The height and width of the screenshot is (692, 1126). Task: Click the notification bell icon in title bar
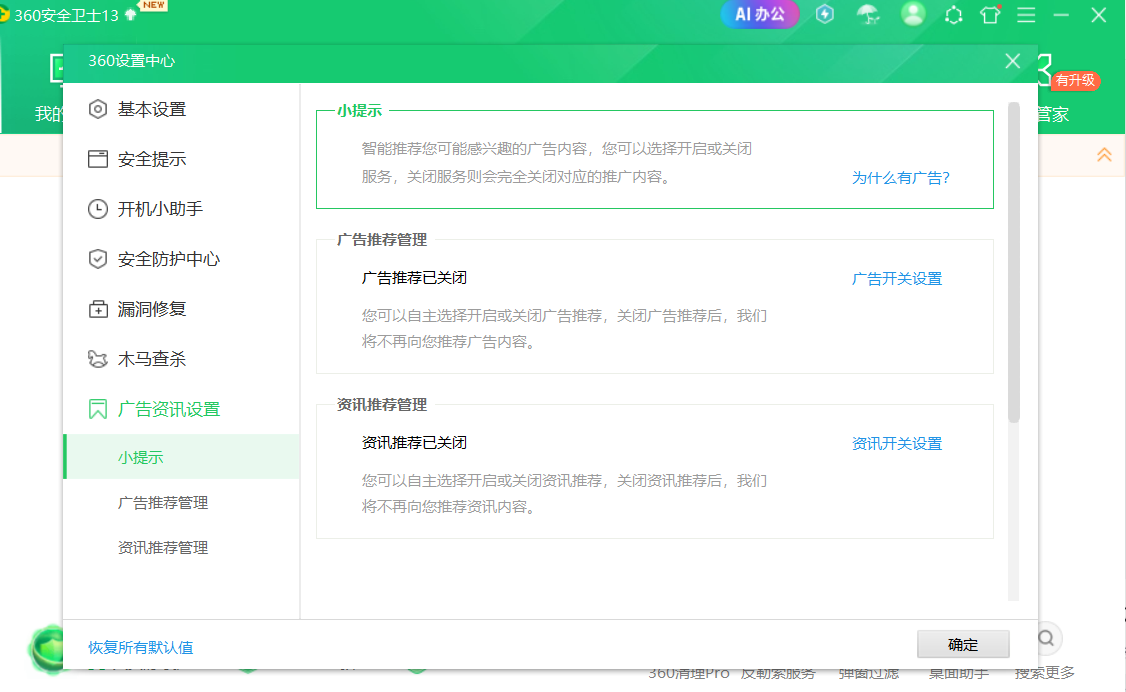click(954, 15)
